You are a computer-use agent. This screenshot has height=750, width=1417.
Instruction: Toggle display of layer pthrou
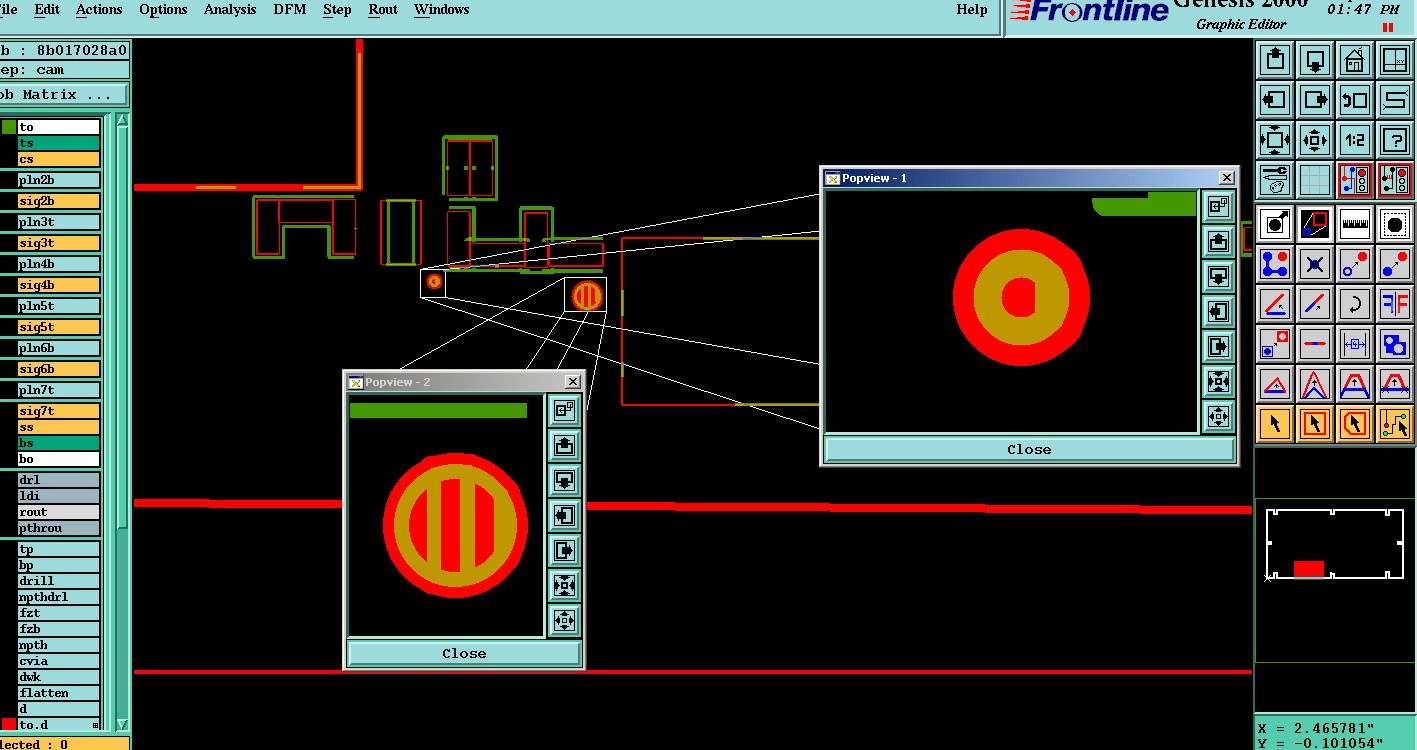pos(59,528)
